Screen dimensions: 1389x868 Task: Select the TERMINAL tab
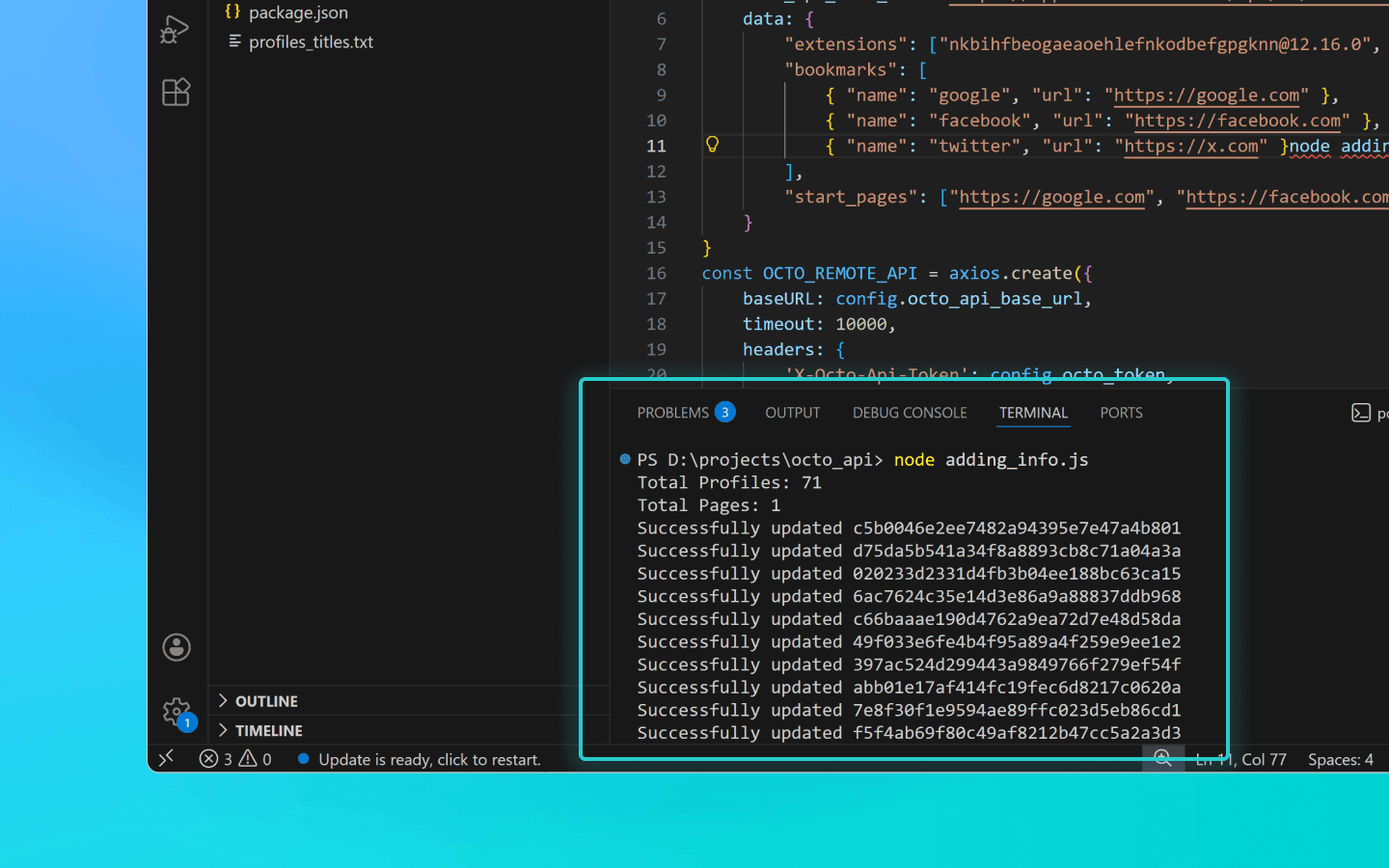click(x=1033, y=412)
